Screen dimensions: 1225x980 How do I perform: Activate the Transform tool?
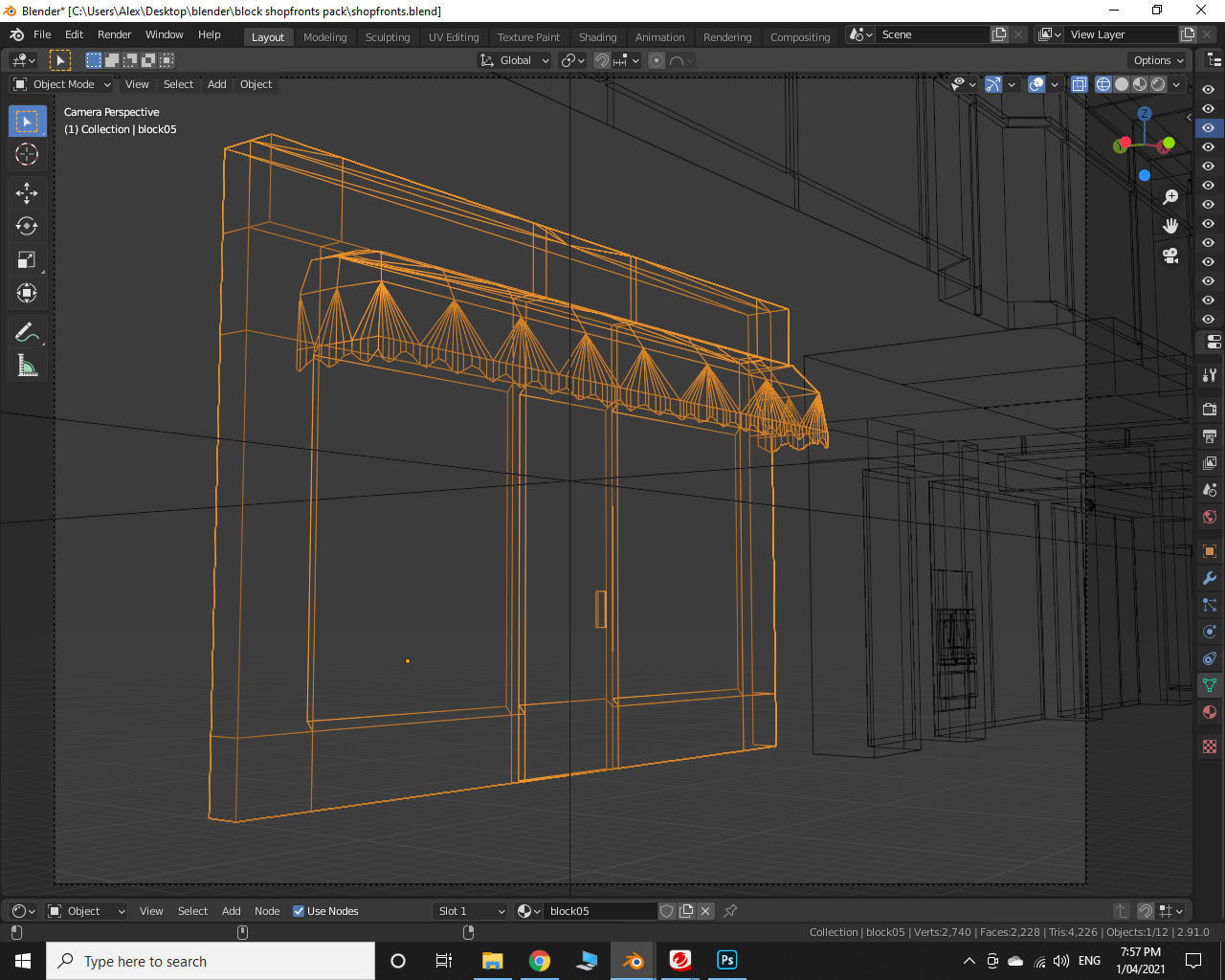[27, 293]
